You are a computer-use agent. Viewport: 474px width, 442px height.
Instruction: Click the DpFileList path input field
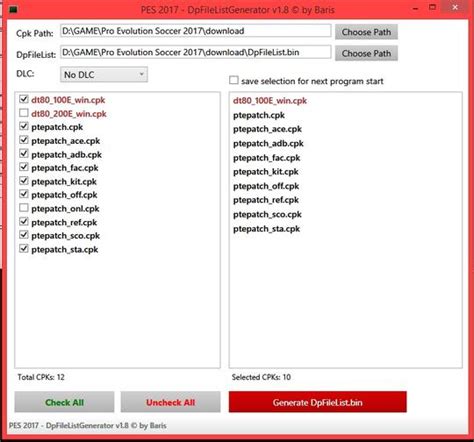tap(196, 52)
